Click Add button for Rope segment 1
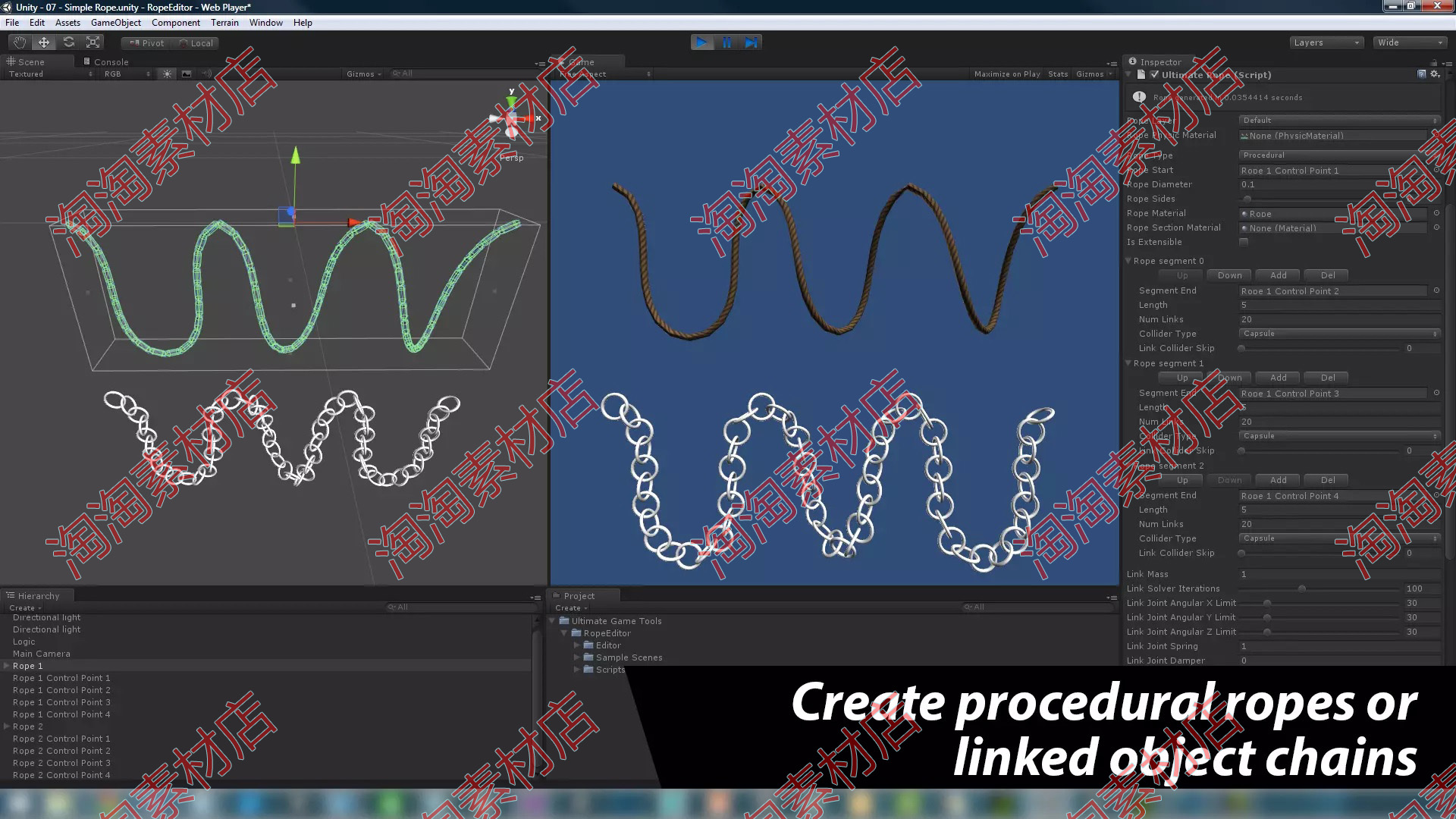 (1279, 377)
